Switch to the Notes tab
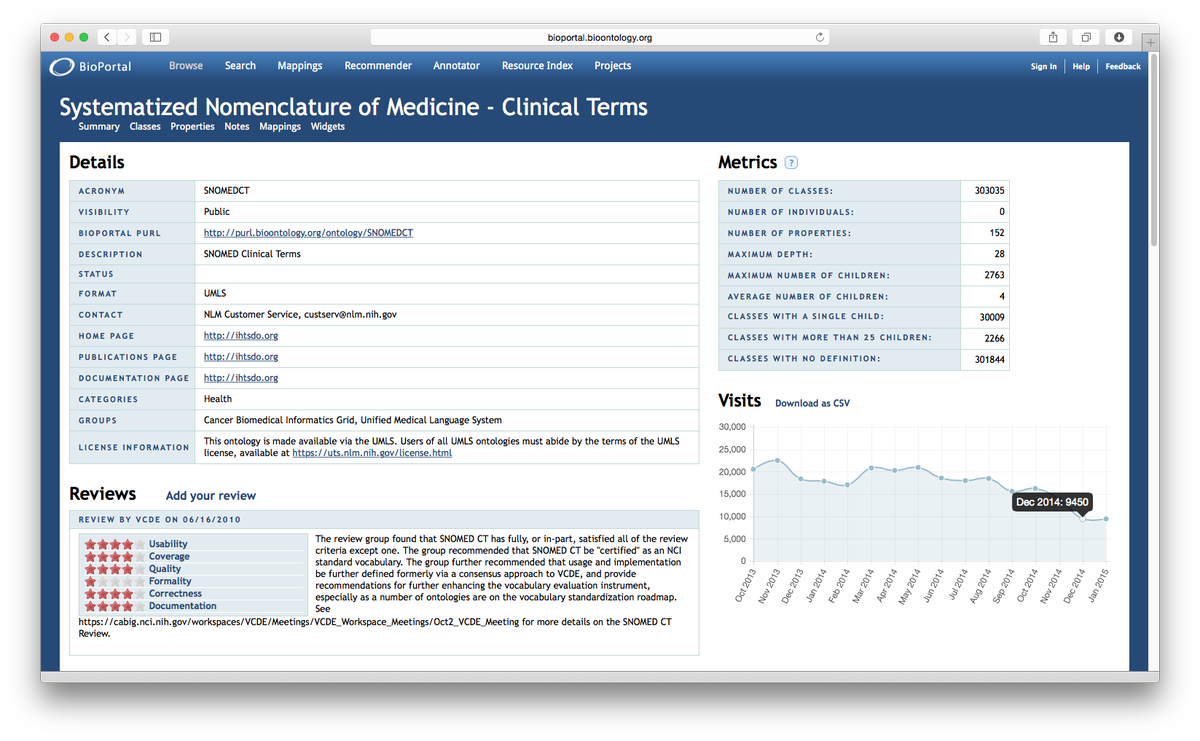Viewport: 1200px width, 741px height. pos(237,127)
